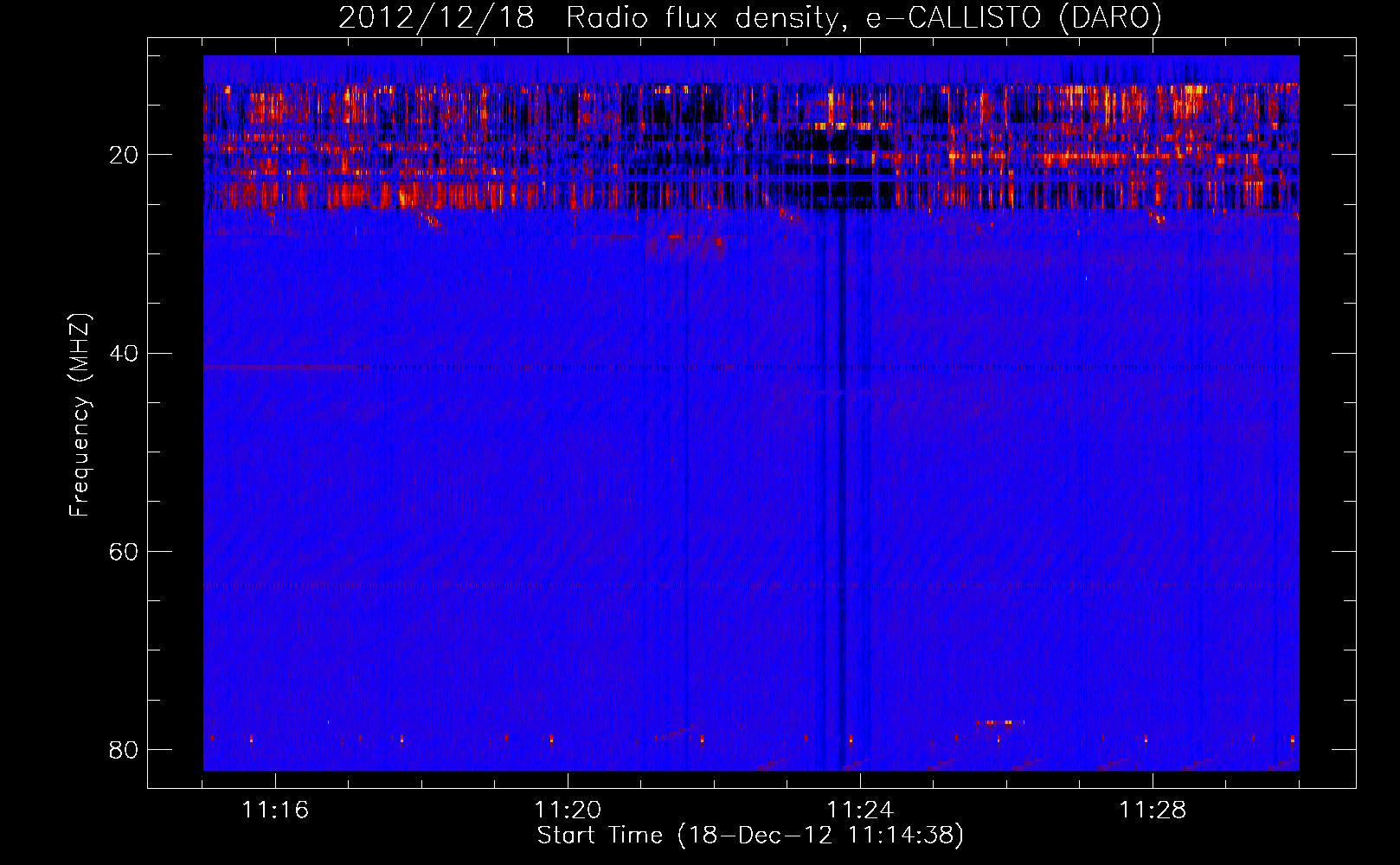The height and width of the screenshot is (865, 1400).
Task: Click the 80 MHz frequency tick label
Action: pos(124,749)
